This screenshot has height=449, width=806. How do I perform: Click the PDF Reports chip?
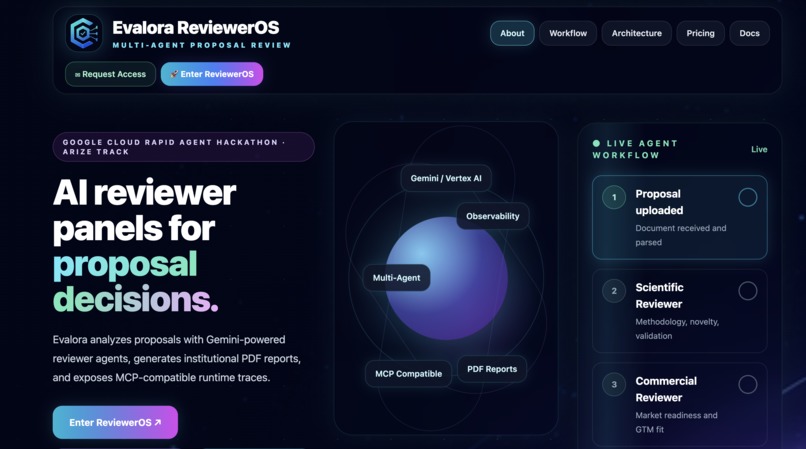coord(492,369)
